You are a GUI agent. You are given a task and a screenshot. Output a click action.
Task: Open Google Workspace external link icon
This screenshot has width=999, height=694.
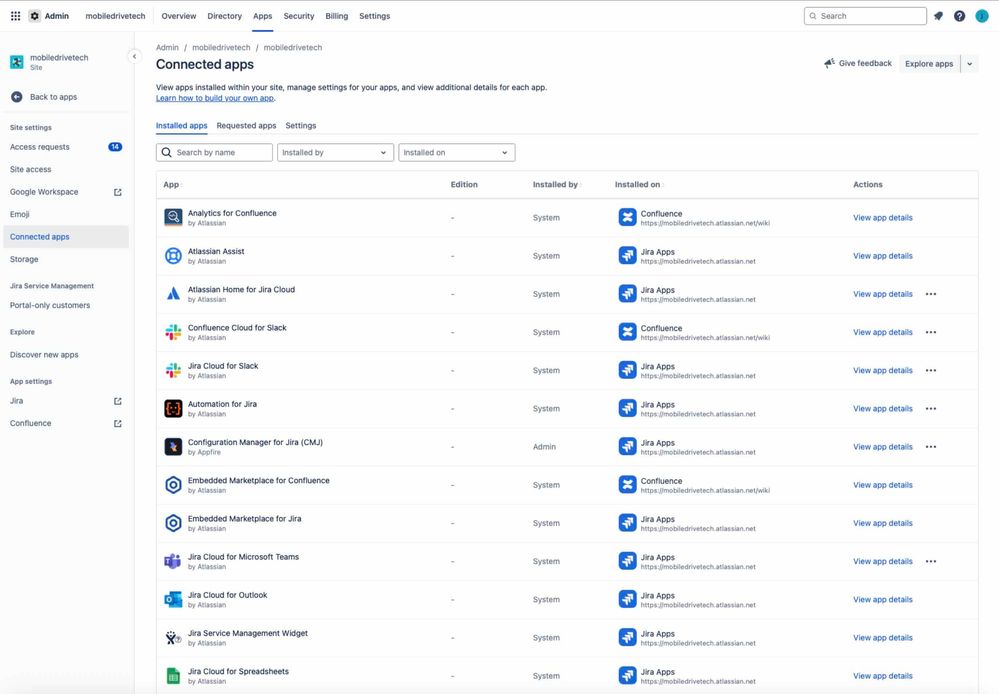pos(117,192)
